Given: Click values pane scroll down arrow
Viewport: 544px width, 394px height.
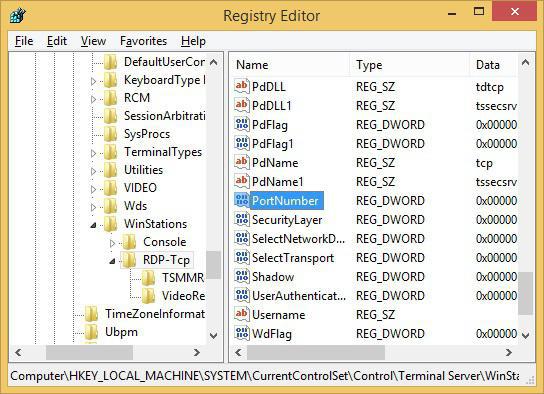Looking at the screenshot, I should (526, 335).
